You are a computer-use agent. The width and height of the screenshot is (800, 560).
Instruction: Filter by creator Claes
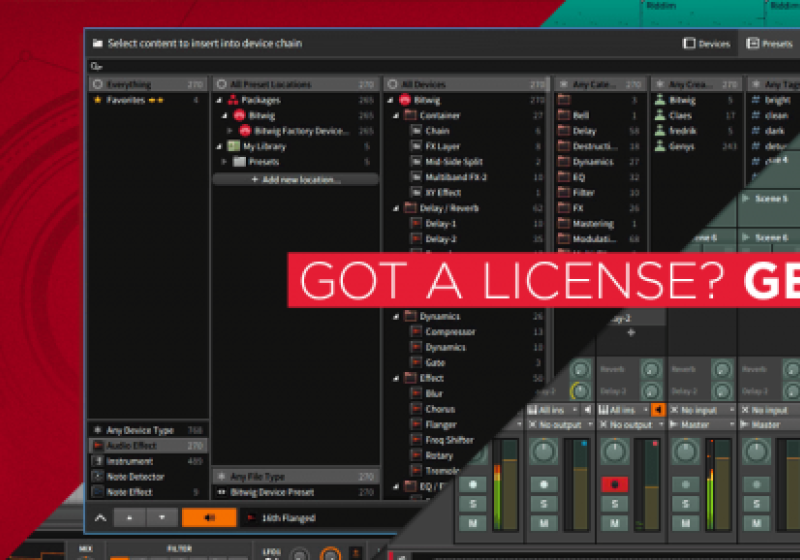coord(680,116)
